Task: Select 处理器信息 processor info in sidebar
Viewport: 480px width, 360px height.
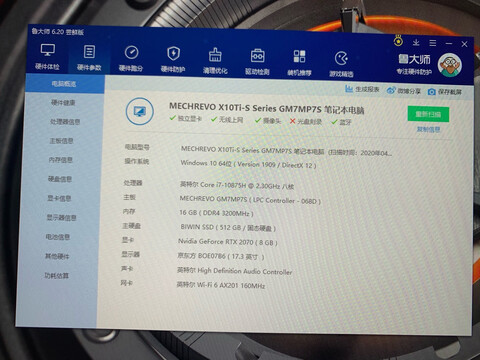Action: [x=65, y=122]
